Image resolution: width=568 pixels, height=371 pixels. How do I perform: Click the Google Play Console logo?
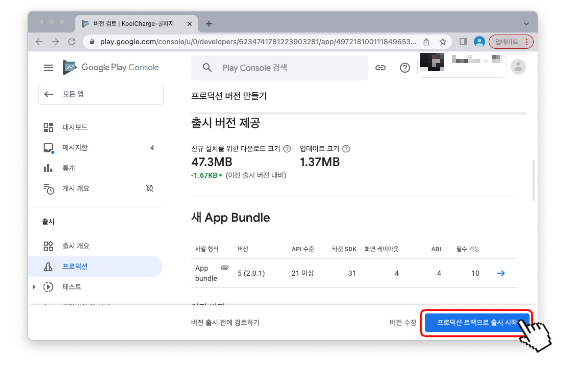coord(111,67)
